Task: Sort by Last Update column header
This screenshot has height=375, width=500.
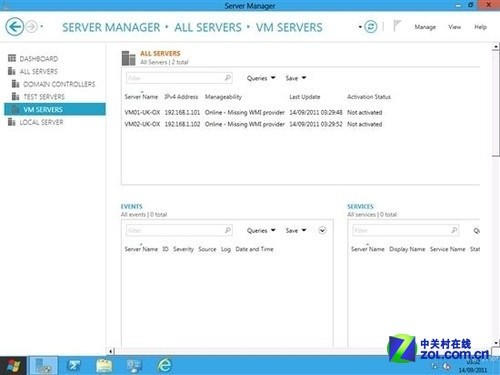Action: (305, 97)
